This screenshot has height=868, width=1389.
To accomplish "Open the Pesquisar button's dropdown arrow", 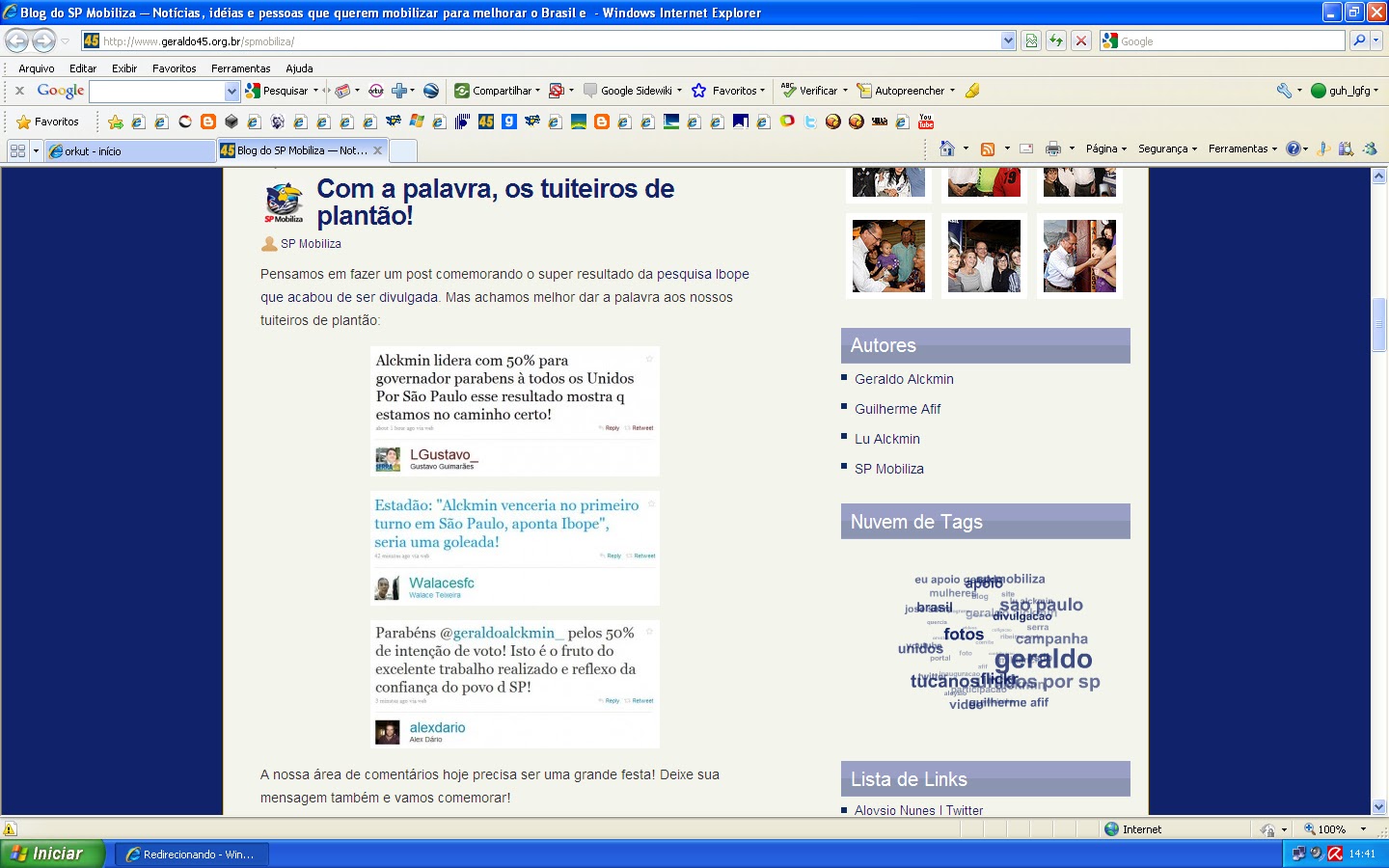I will (x=315, y=91).
